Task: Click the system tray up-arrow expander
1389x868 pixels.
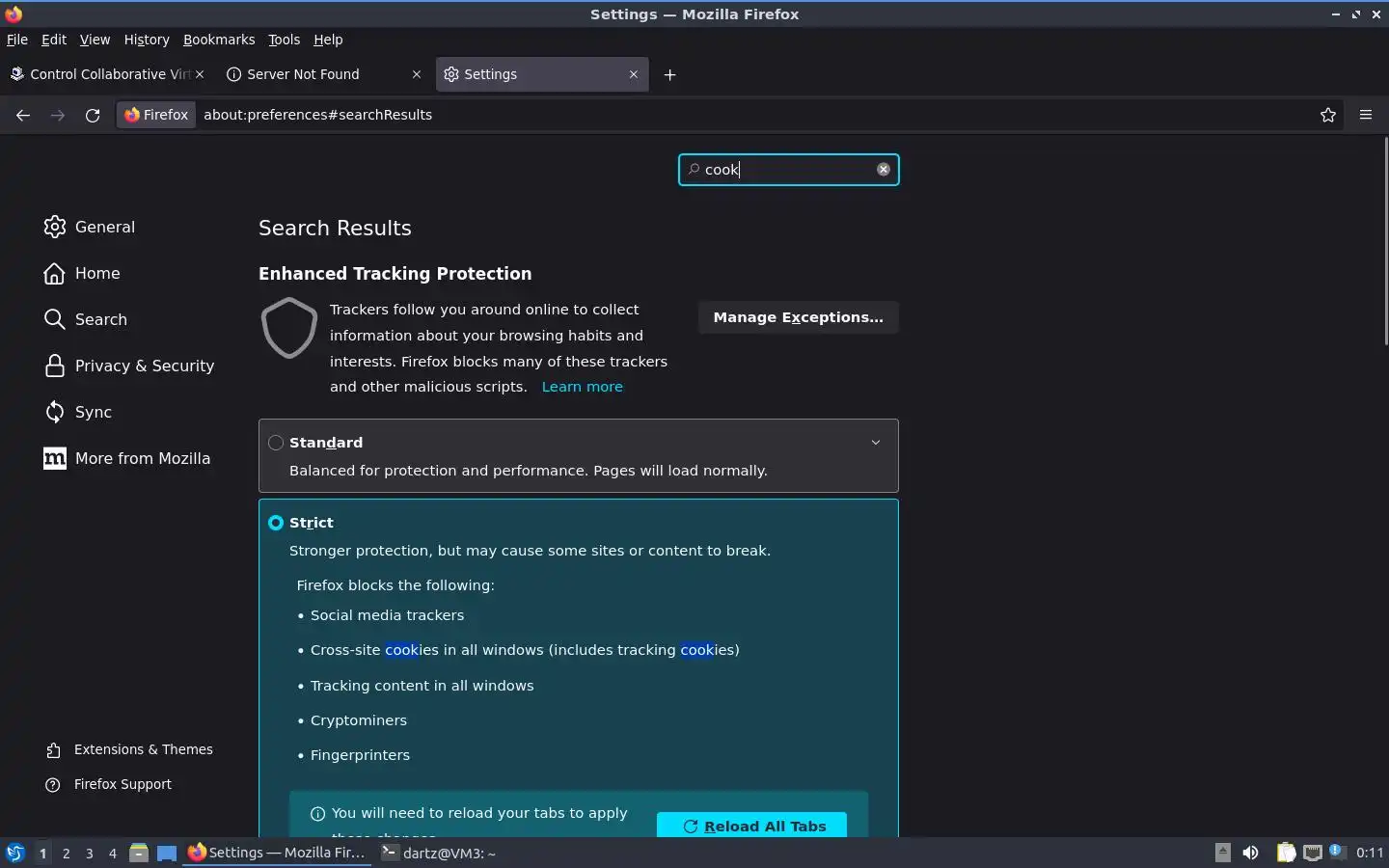Action: point(1222,853)
